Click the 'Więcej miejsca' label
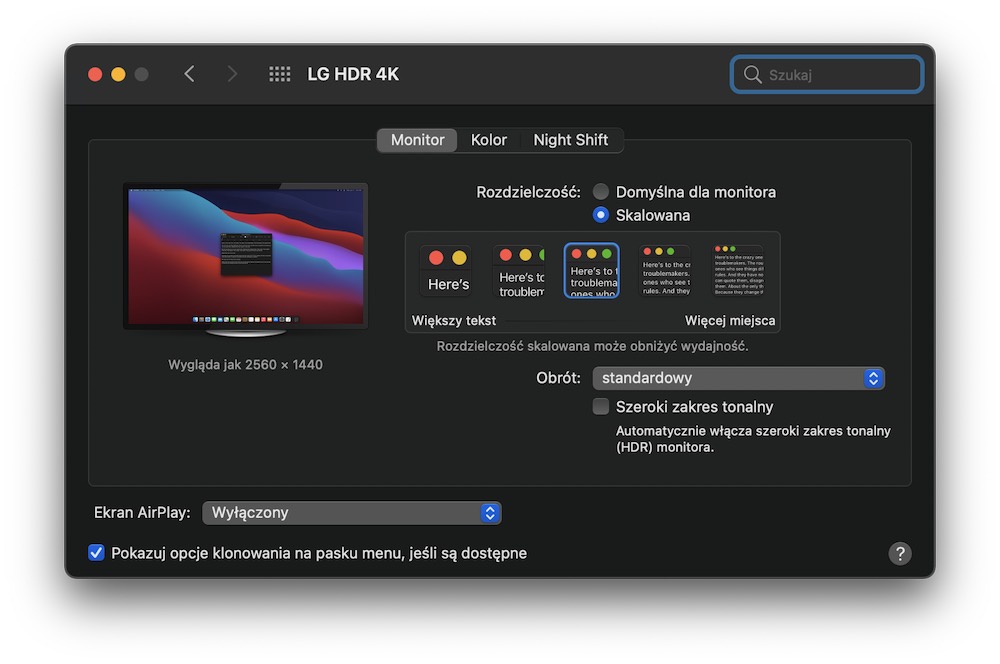This screenshot has width=1000, height=664. 730,320
